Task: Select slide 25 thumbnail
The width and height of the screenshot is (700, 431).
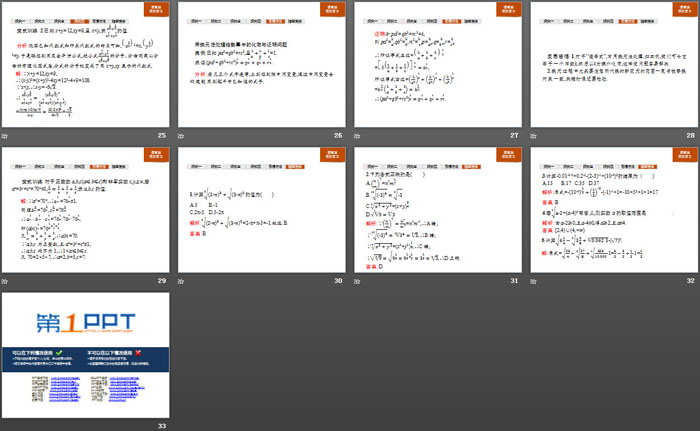Action: [86, 64]
